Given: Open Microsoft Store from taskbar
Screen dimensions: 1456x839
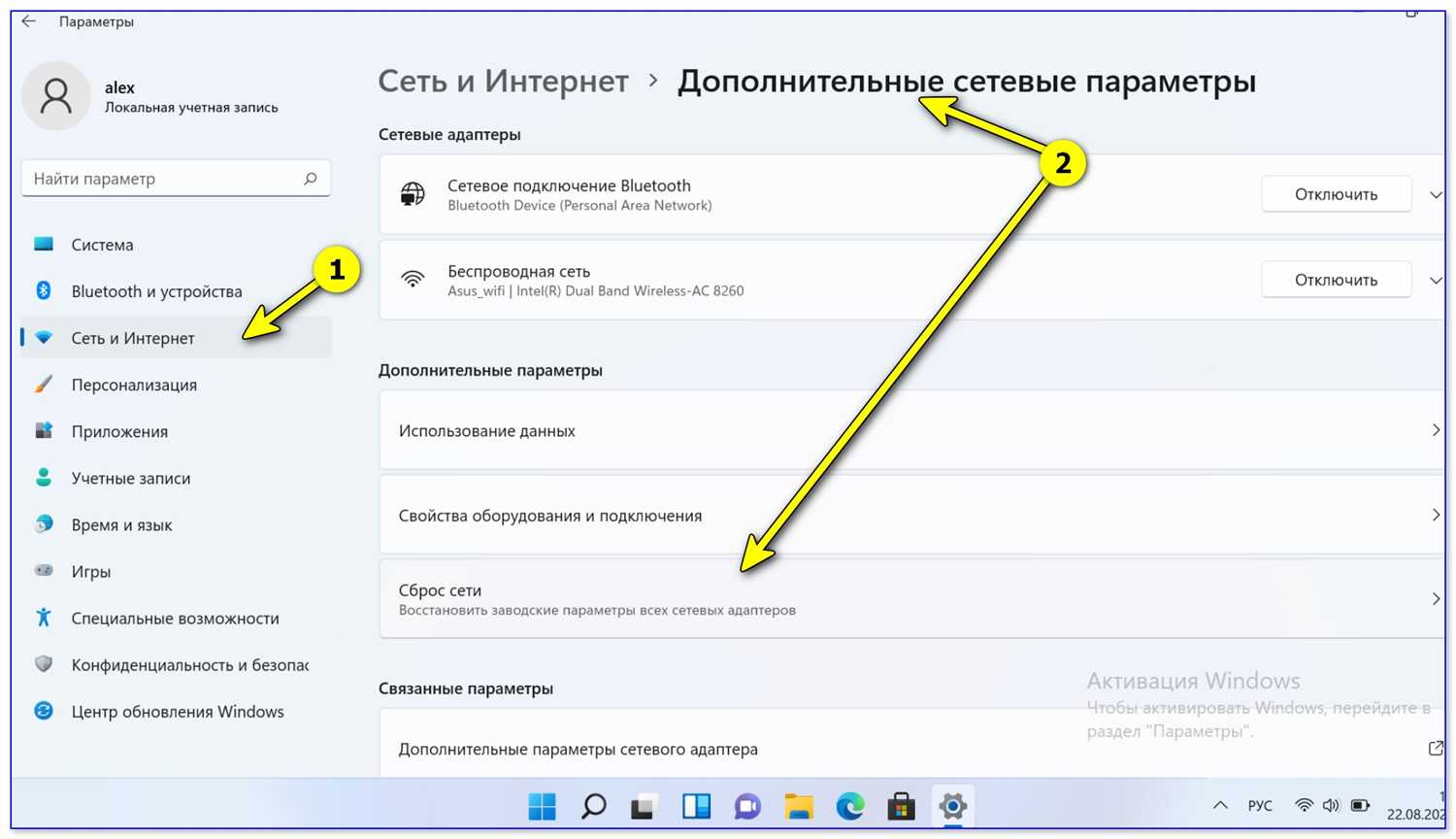Looking at the screenshot, I should [x=901, y=806].
